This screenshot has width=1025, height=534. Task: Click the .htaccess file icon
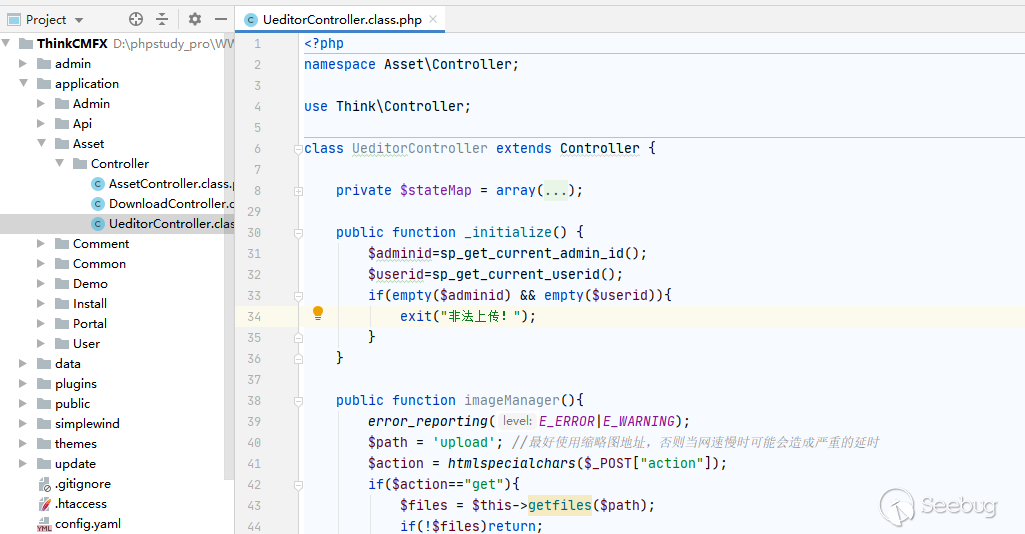[x=44, y=504]
